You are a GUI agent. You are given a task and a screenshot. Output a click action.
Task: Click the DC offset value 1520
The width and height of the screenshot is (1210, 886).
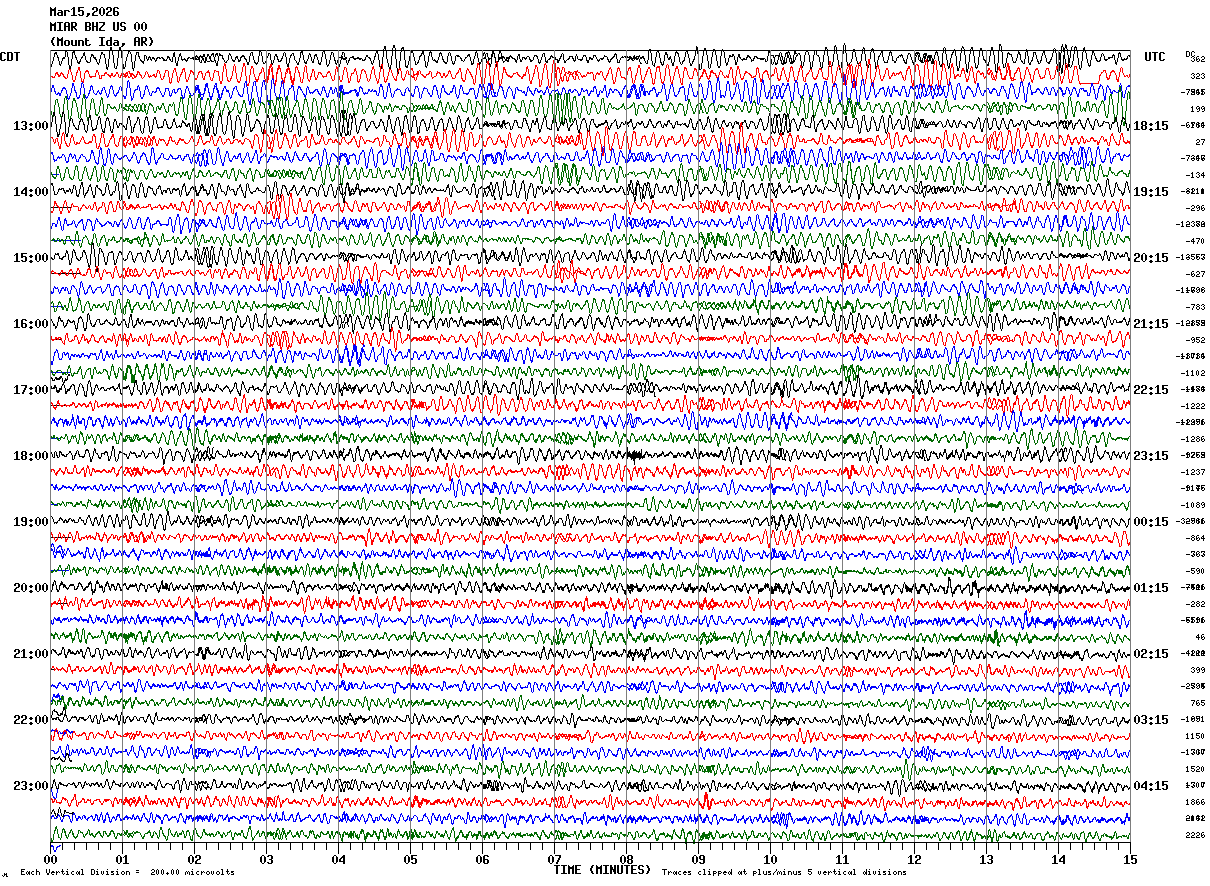click(x=1195, y=769)
